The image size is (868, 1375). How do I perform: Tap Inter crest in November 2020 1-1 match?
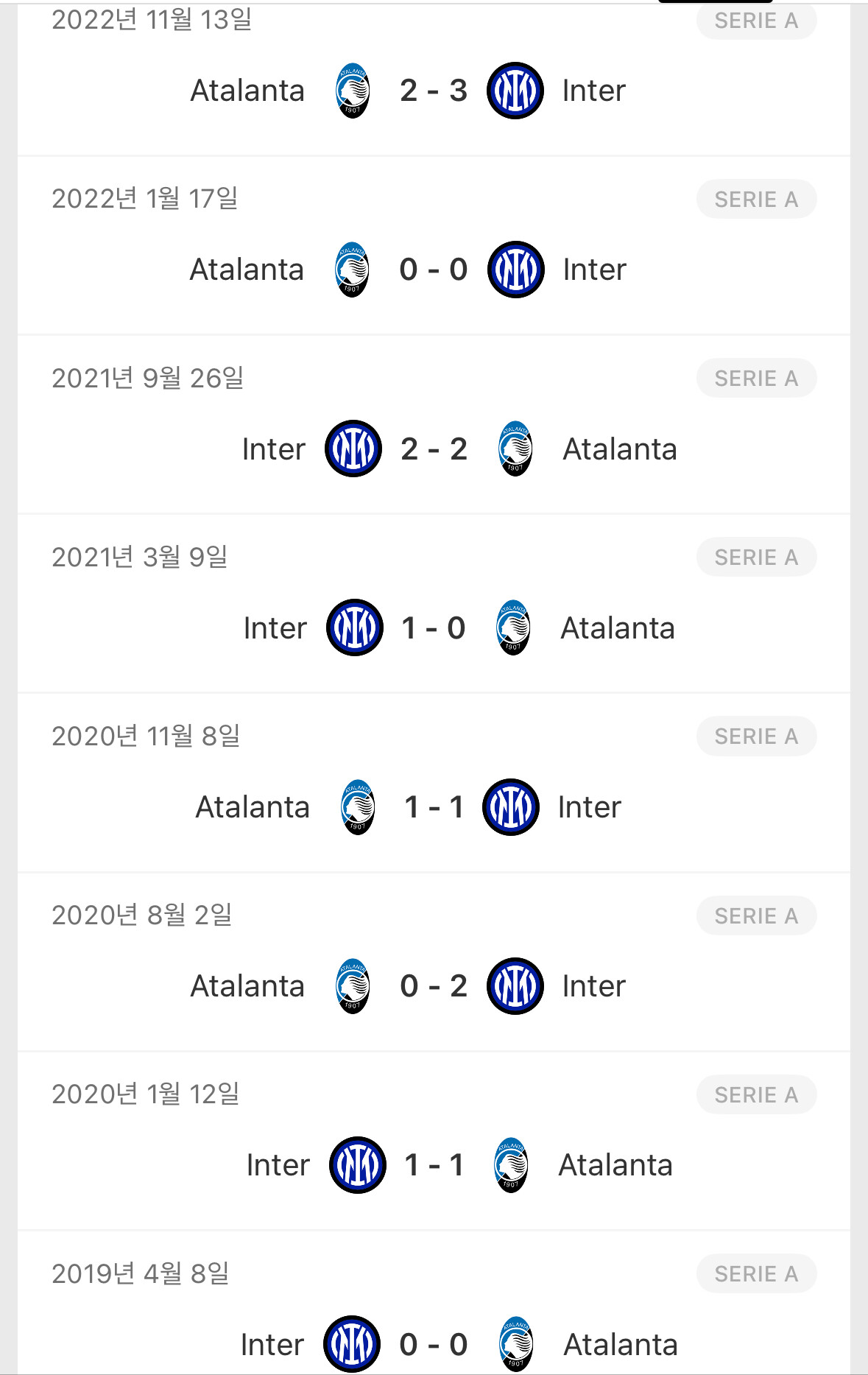point(511,806)
